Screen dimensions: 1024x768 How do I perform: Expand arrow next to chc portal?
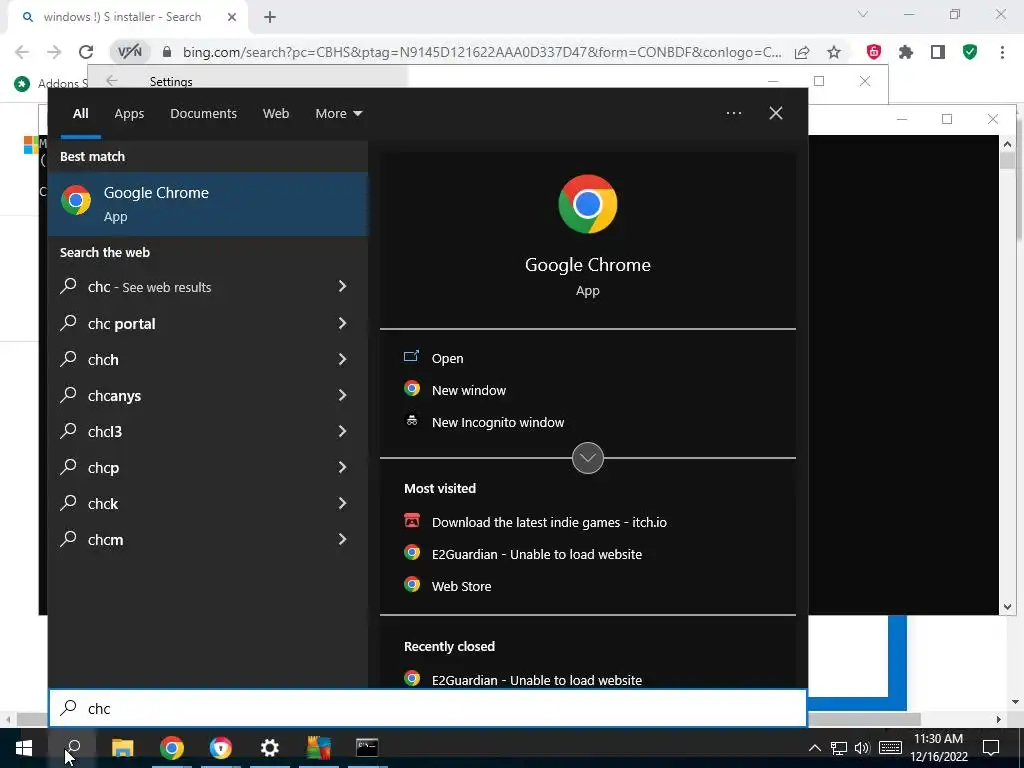(x=342, y=323)
